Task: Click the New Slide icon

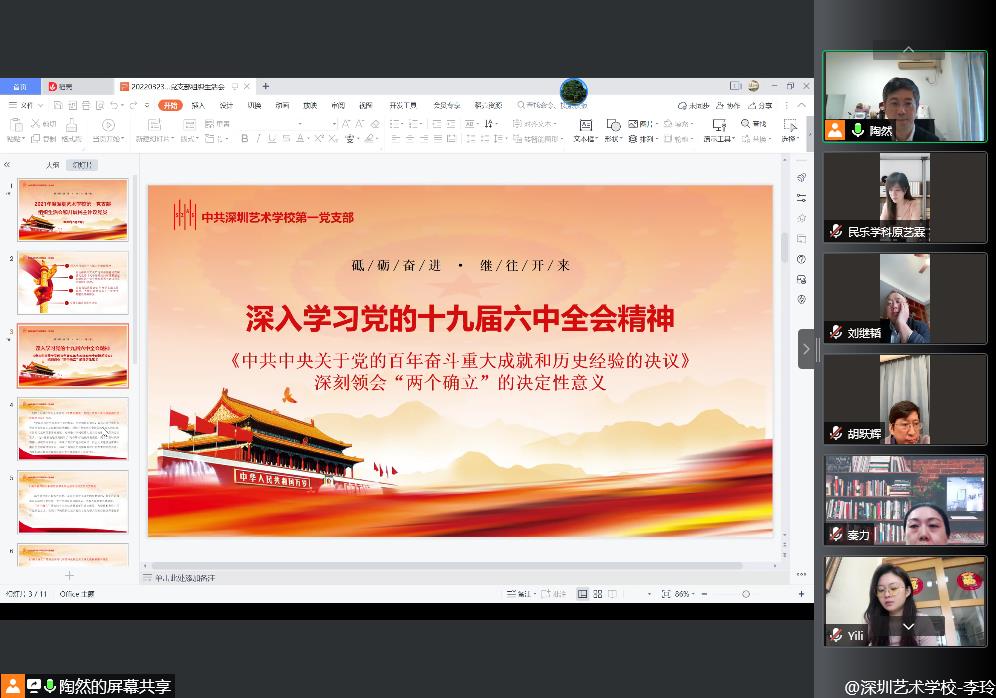Action: [154, 124]
